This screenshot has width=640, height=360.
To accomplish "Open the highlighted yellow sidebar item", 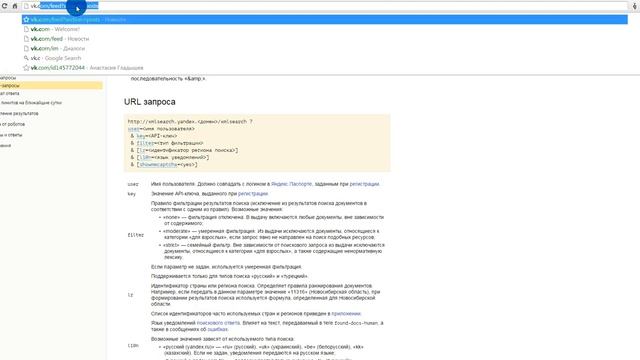I will 51,86.
